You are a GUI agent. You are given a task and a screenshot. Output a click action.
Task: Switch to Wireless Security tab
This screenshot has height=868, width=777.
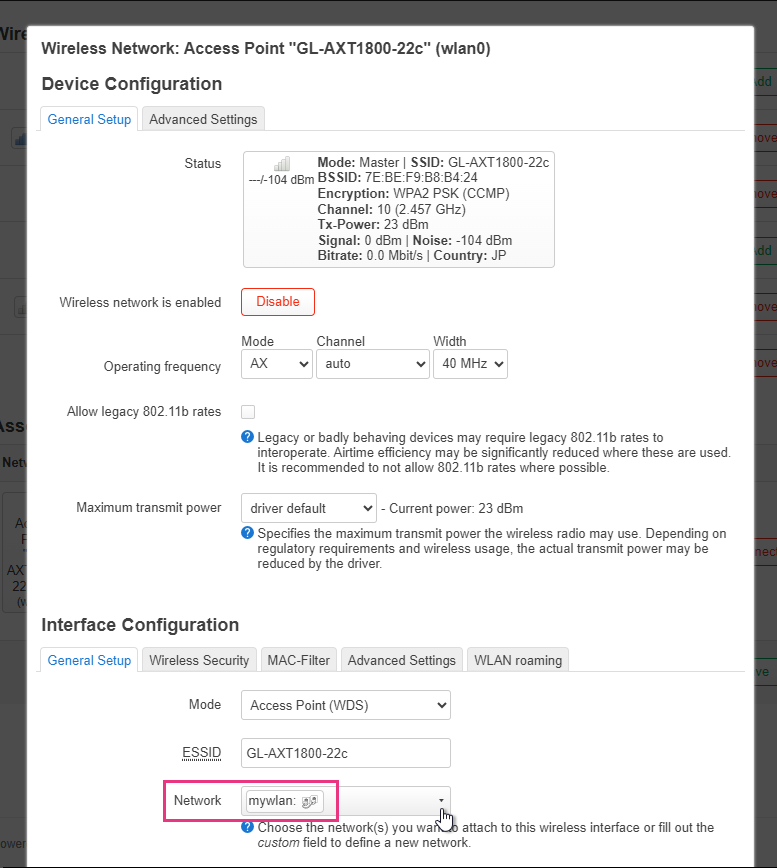tap(199, 660)
